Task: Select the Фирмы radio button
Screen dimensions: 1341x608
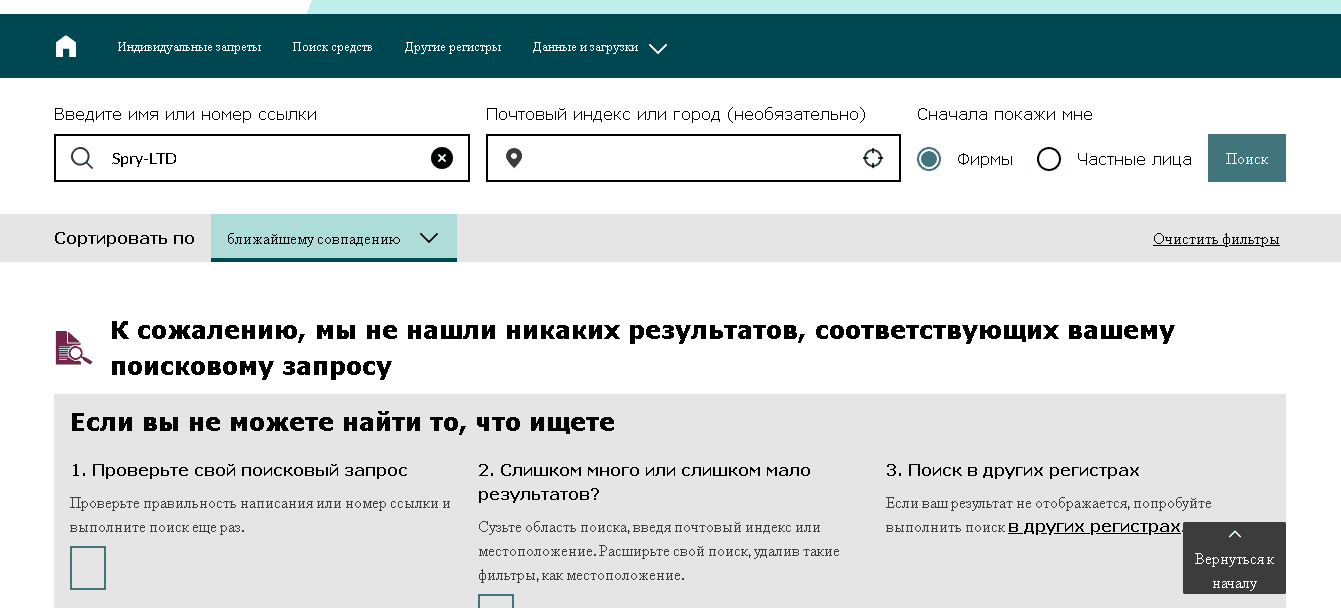Action: 929,158
